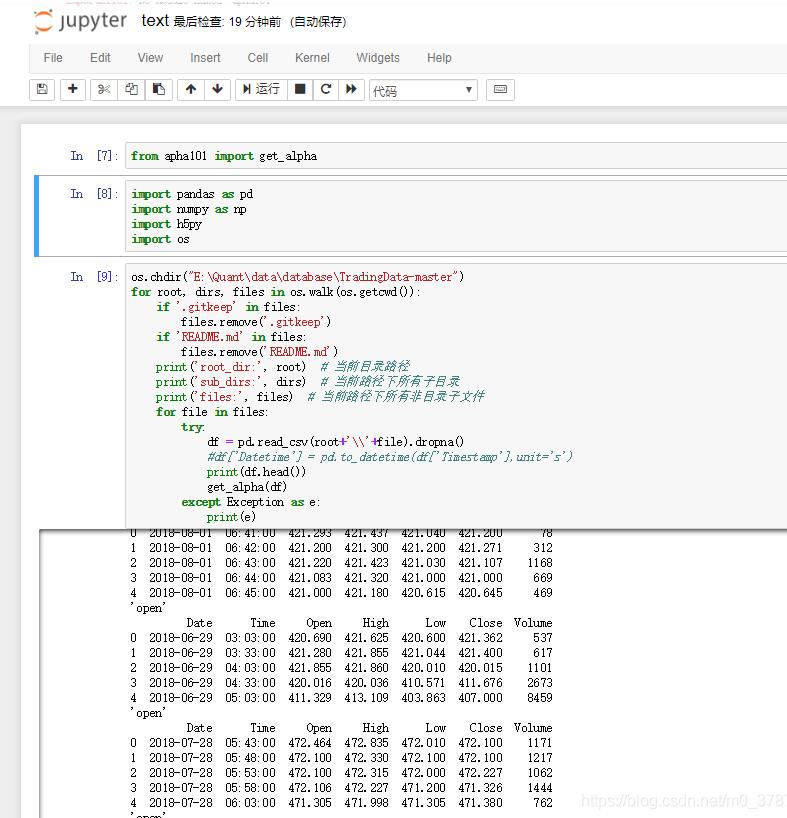Viewport: 787px width, 818px height.
Task: Open the command palette keyboard icon
Action: (501, 89)
